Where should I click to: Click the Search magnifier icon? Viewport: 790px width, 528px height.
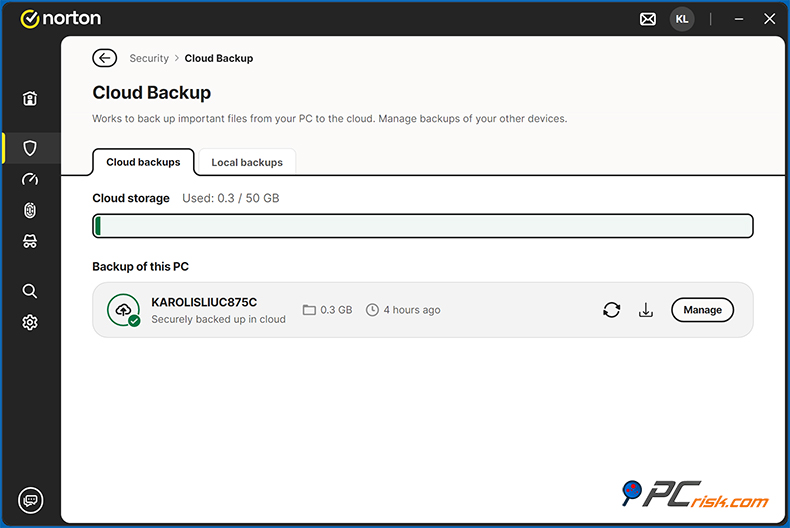coord(30,291)
